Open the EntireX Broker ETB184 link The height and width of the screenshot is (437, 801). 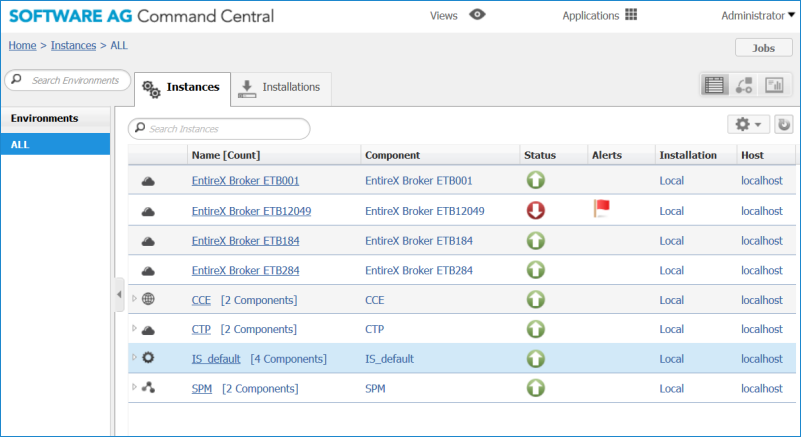click(245, 241)
